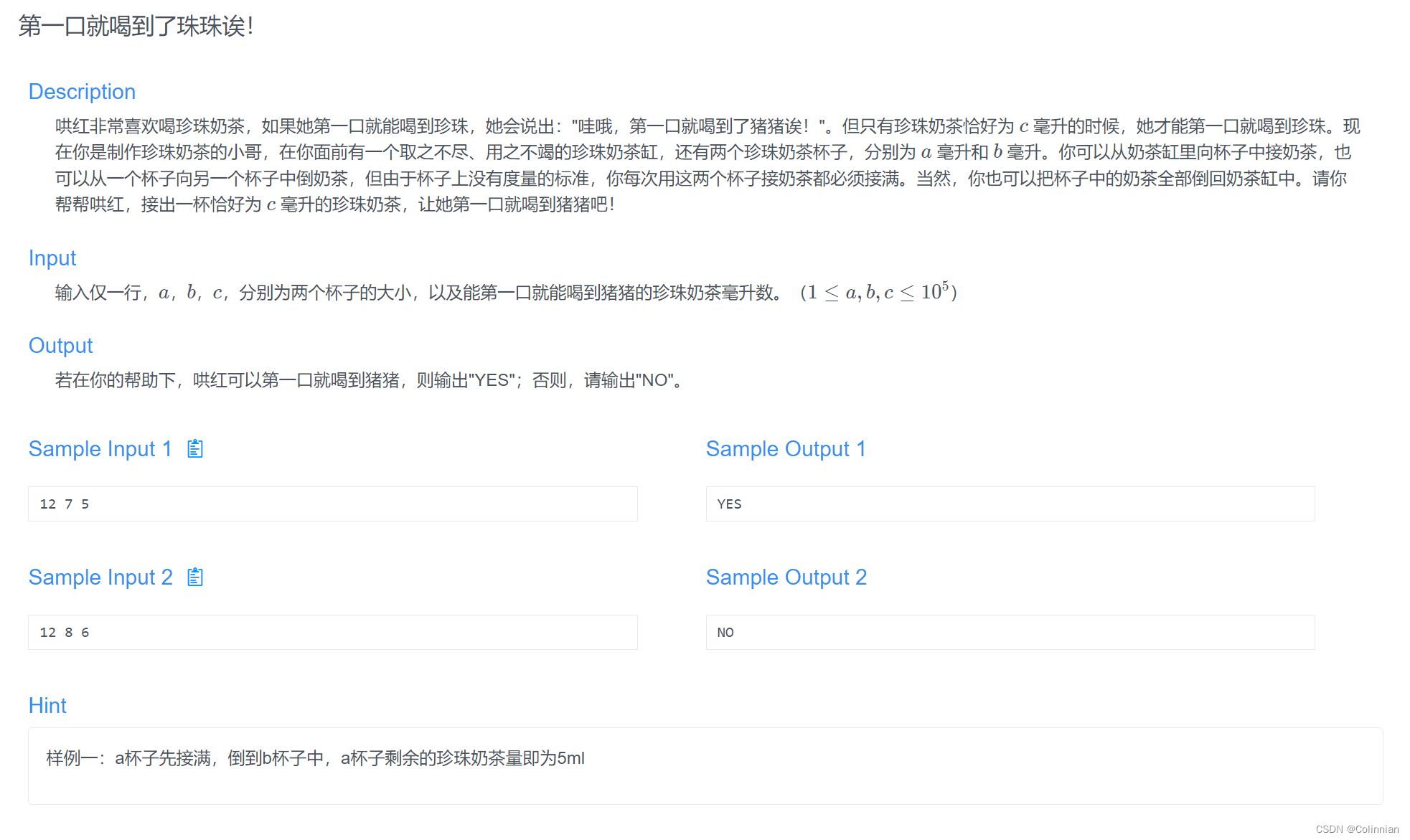Copy Sample Input 2 via clipboard icon
Screen dimensions: 1410x840
pos(195,577)
